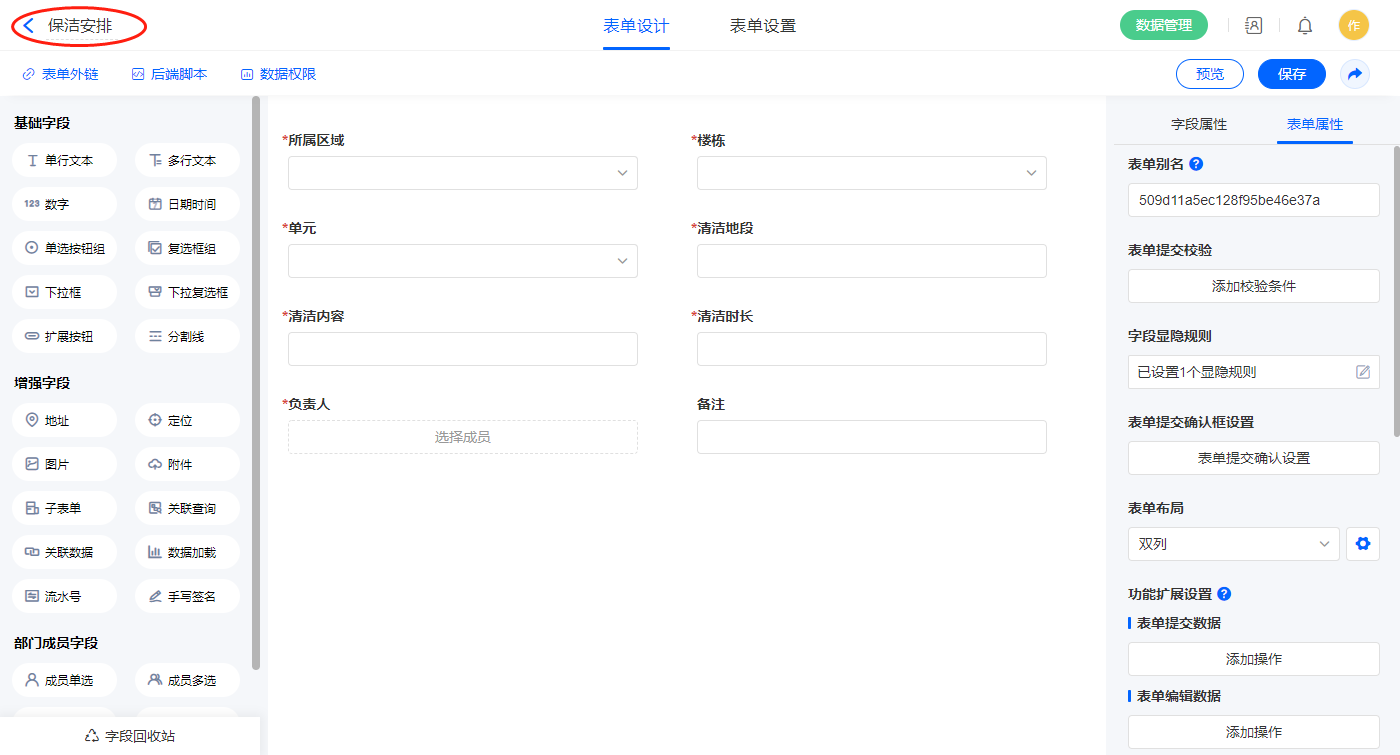Click the blue share arrow icon
The height and width of the screenshot is (755, 1400).
pyautogui.click(x=1355, y=74)
